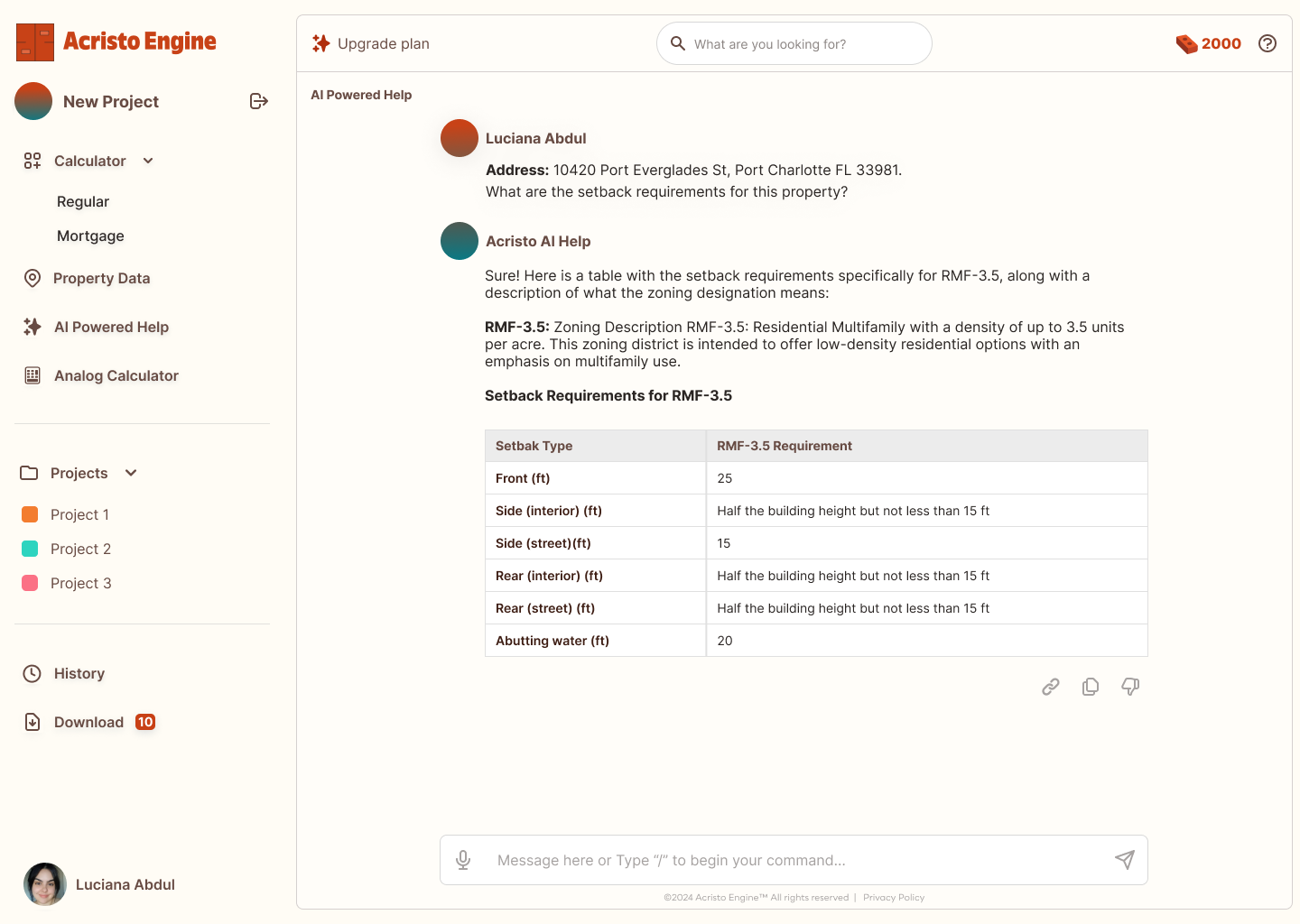1300x924 pixels.
Task: Open Project 1
Action: [79, 514]
